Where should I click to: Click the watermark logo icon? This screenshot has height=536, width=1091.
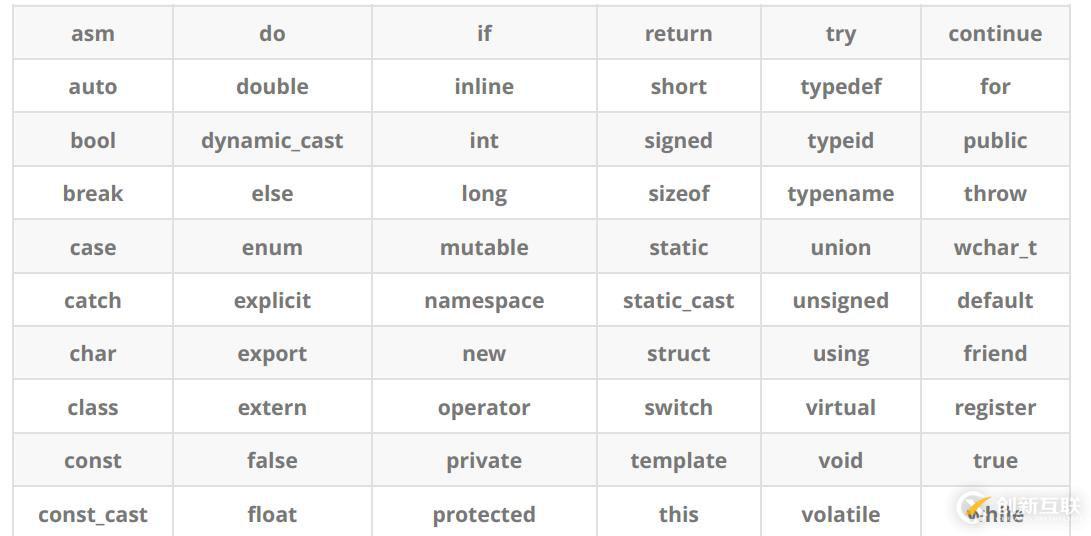pyautogui.click(x=975, y=506)
